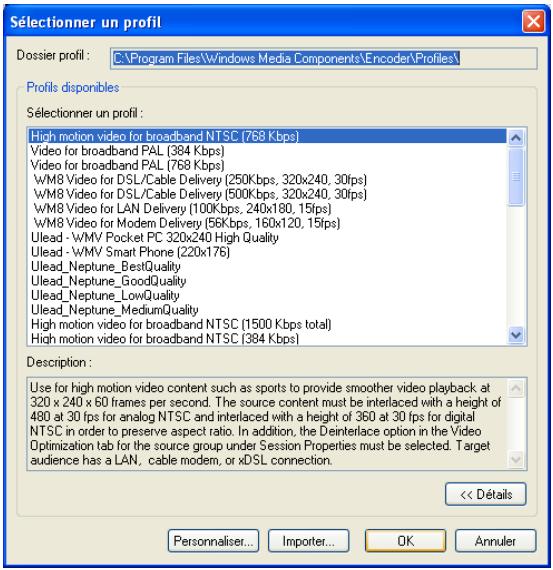Select Video for broadband PAL (768 Kbps)
This screenshot has height=570, width=553.
click(267, 165)
